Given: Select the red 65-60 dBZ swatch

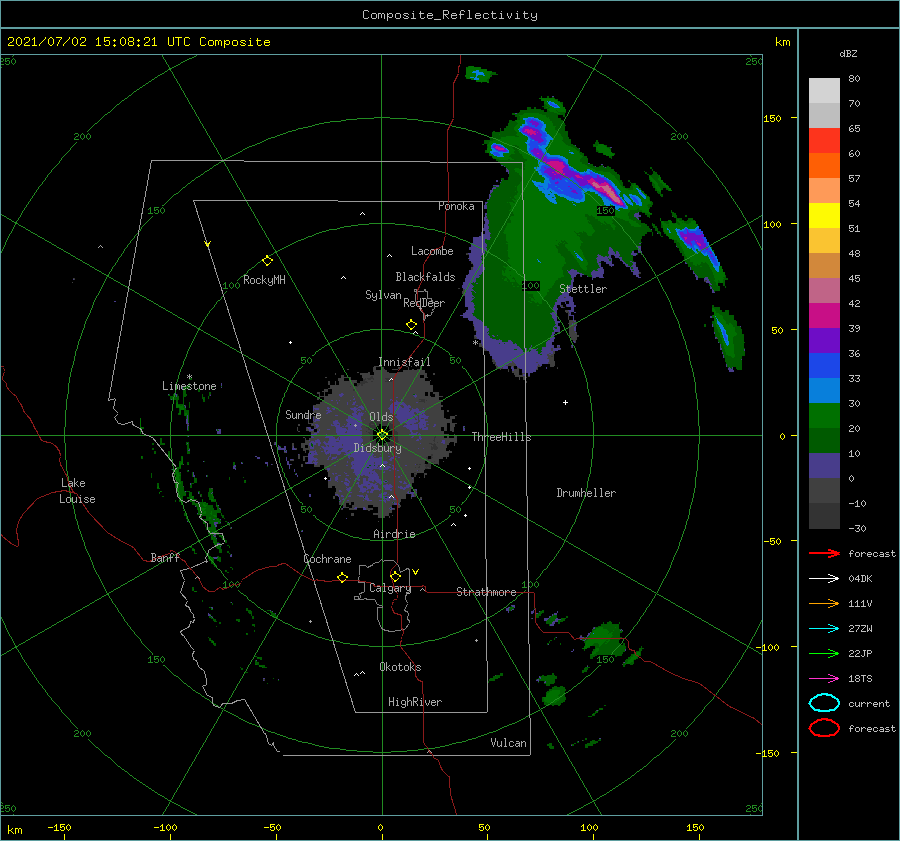Looking at the screenshot, I should click(x=824, y=141).
